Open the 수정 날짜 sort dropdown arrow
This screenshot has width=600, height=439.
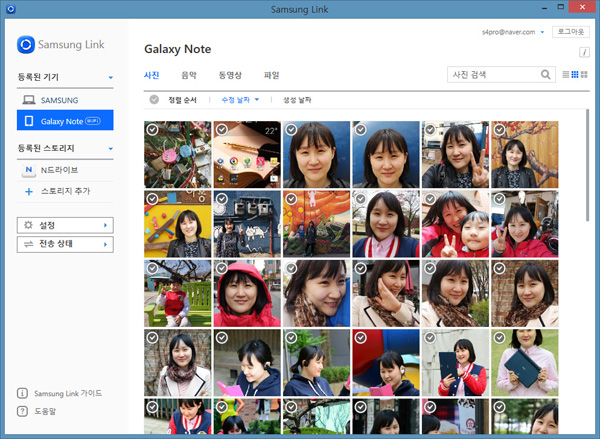coord(257,100)
